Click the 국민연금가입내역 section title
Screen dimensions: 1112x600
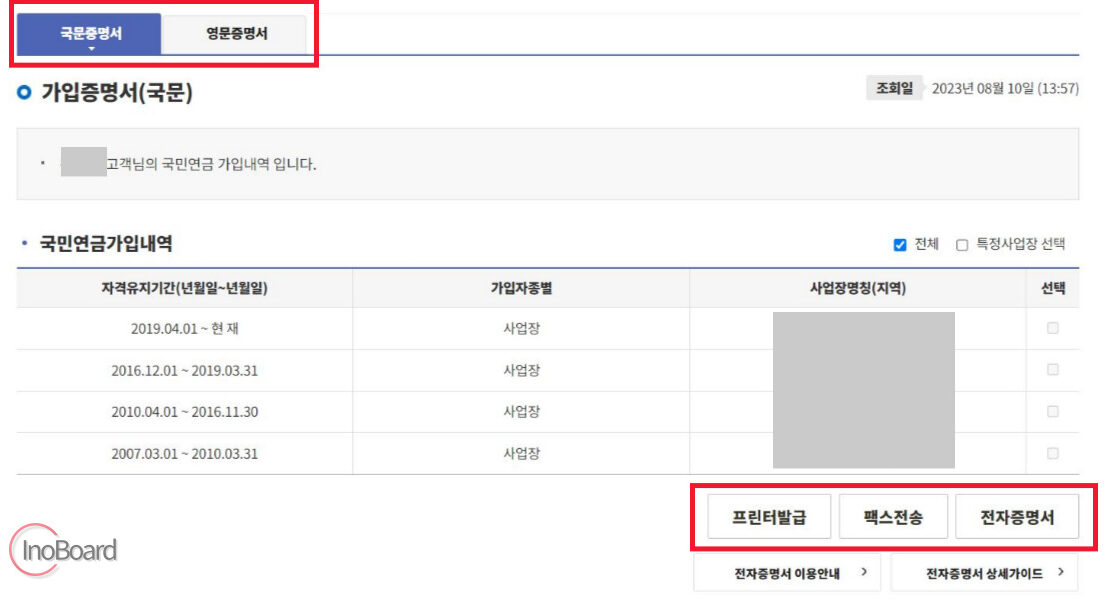(x=106, y=244)
